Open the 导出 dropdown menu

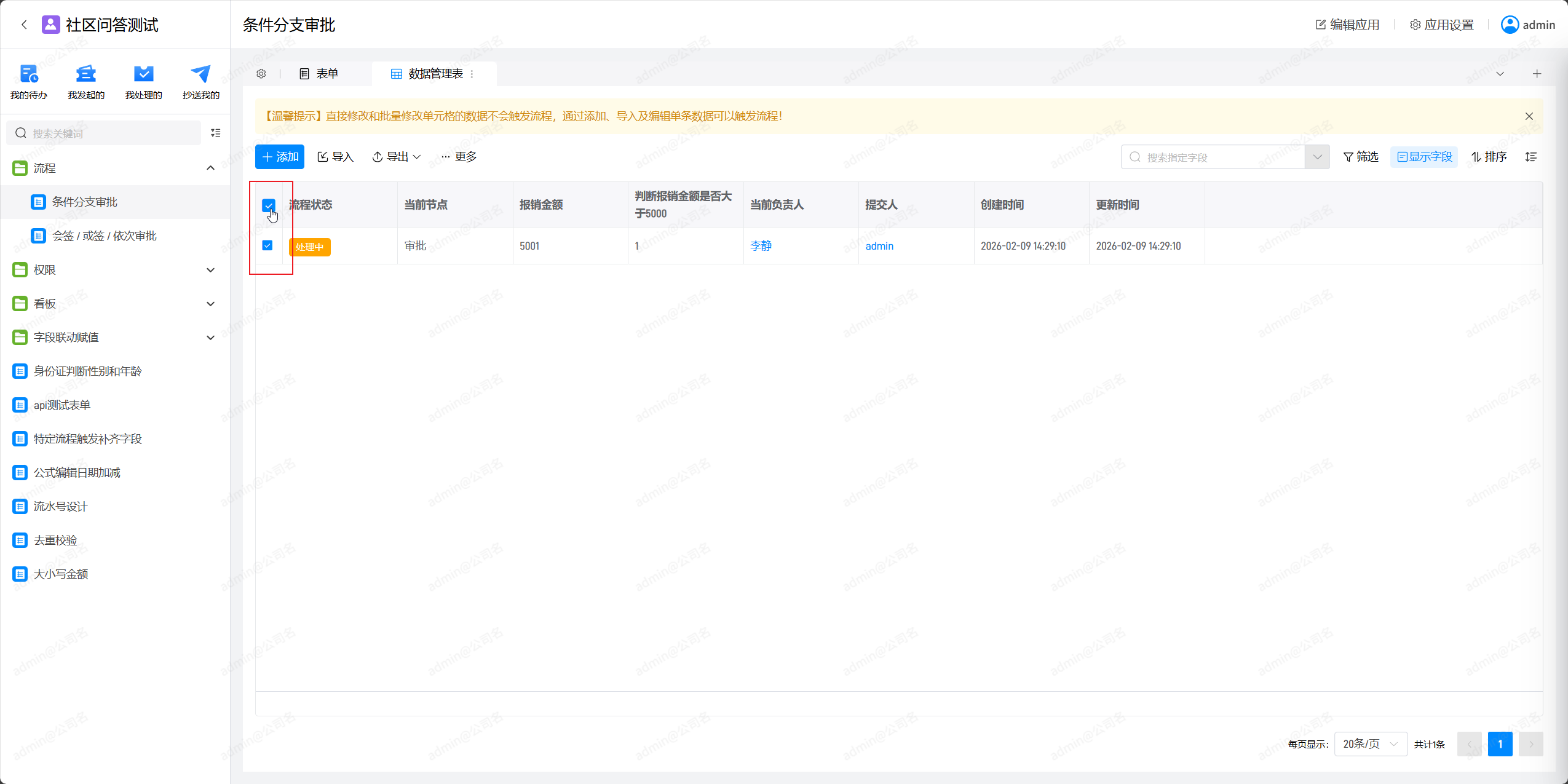pyautogui.click(x=397, y=157)
